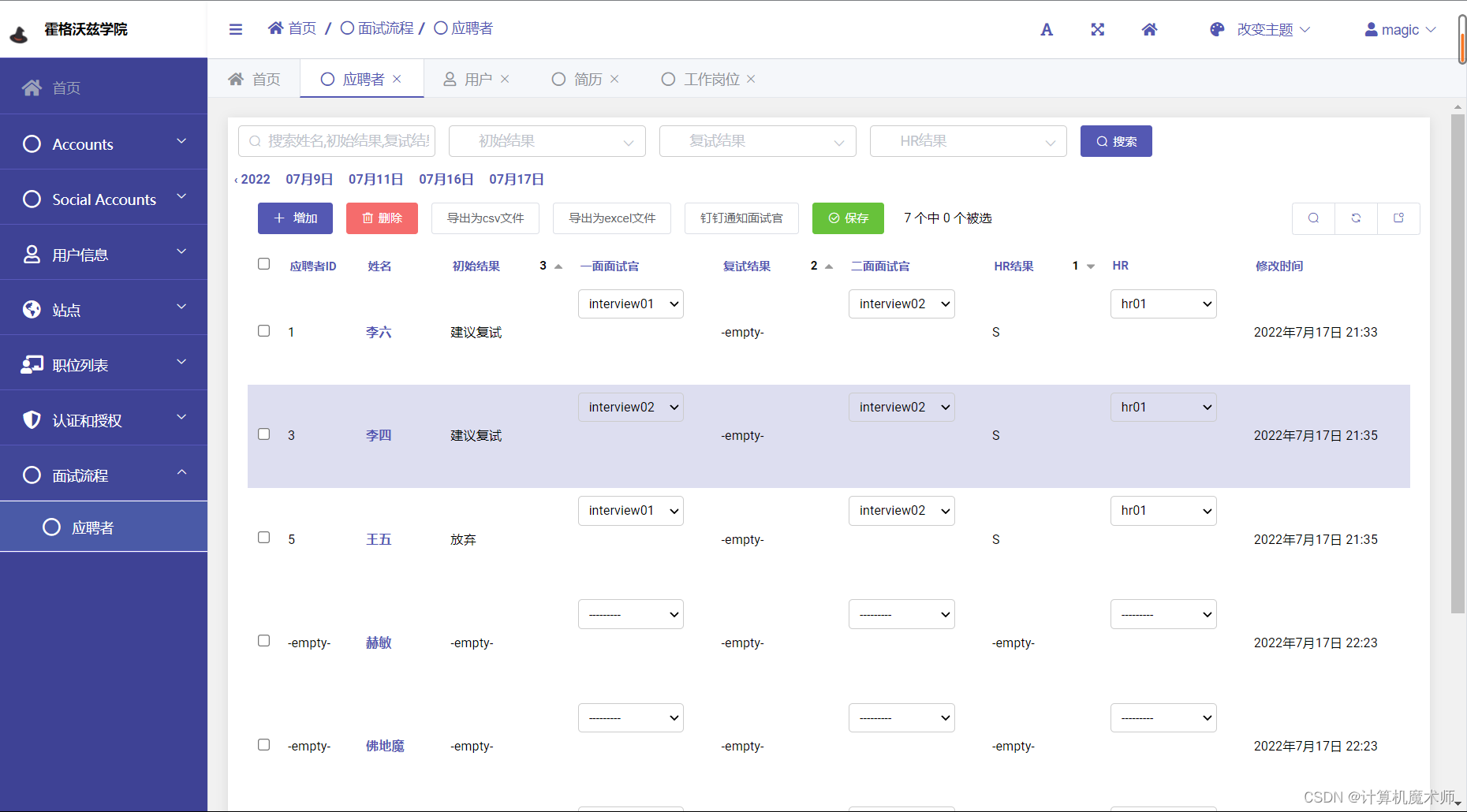Click the table search magnifier icon
The width and height of the screenshot is (1467, 812).
point(1313,218)
